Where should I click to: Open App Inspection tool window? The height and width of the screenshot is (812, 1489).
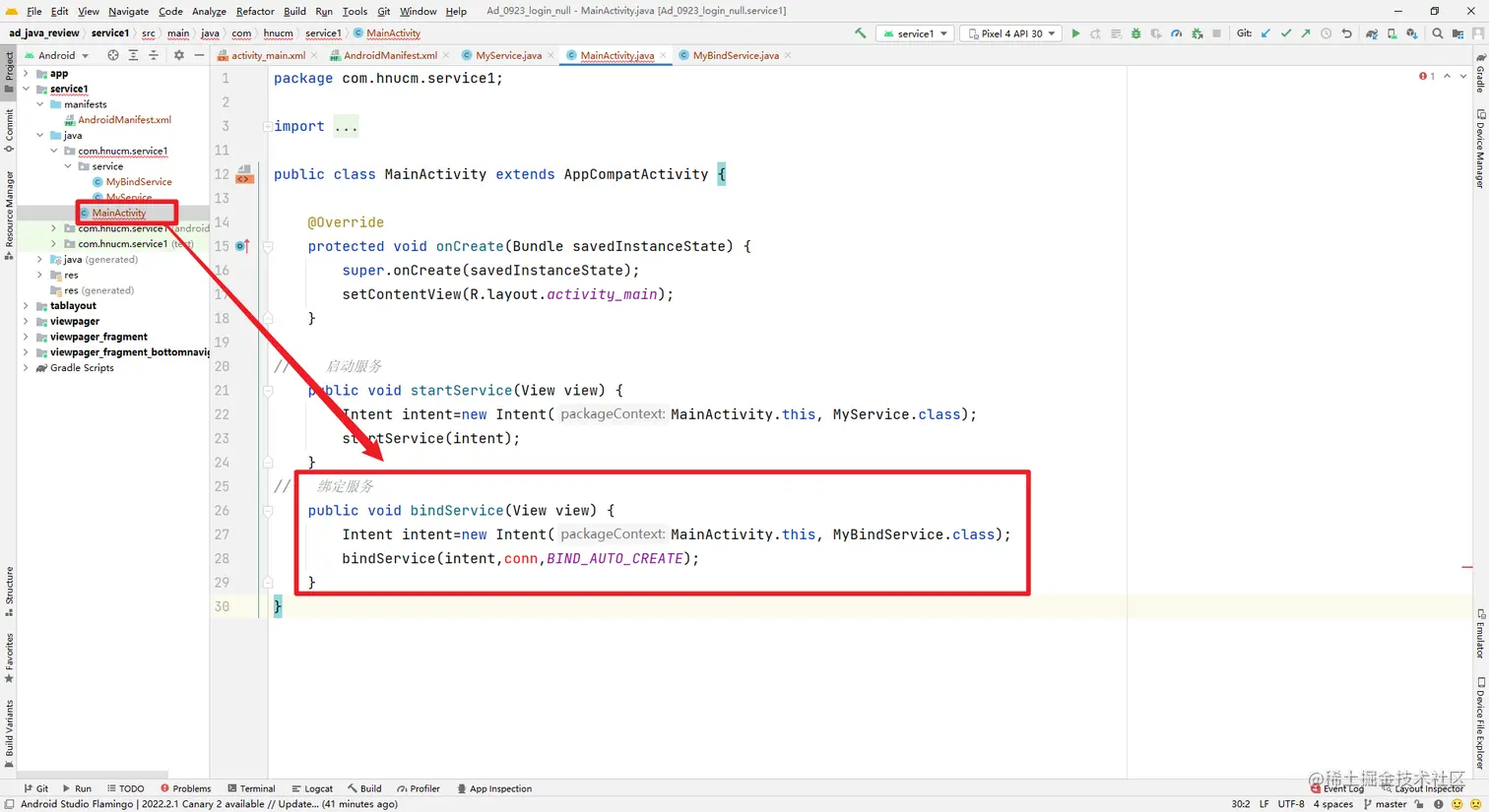click(494, 788)
